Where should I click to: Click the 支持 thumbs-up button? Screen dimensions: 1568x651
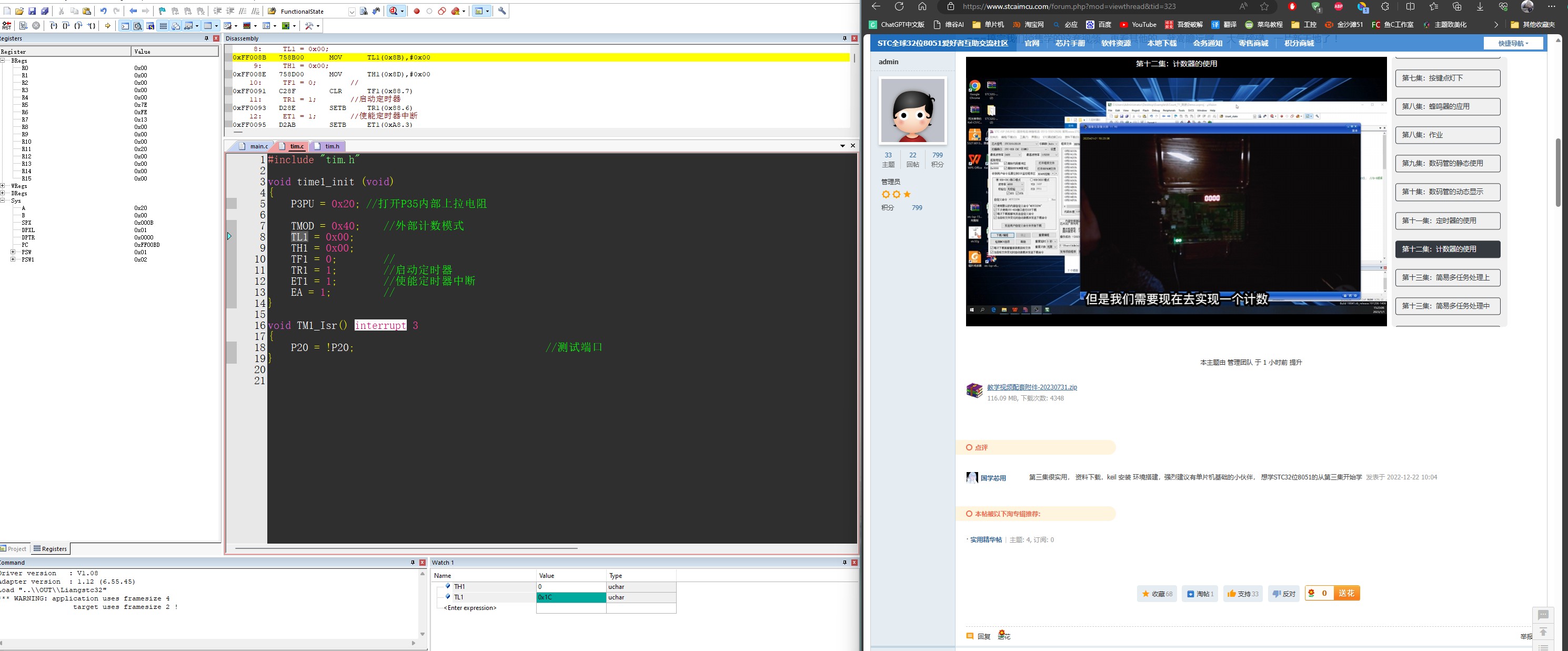pos(1242,594)
